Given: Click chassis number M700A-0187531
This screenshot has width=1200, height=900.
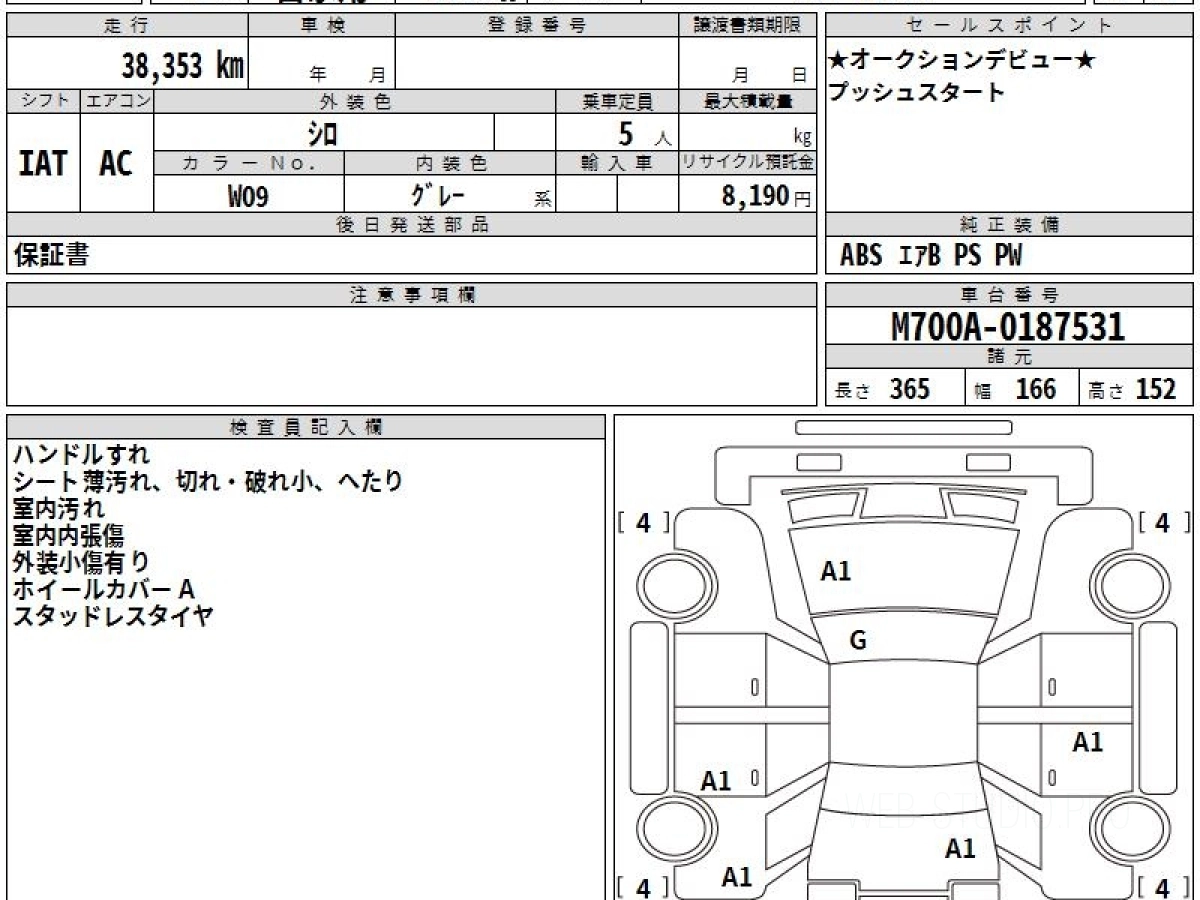Looking at the screenshot, I should coord(1008,327).
